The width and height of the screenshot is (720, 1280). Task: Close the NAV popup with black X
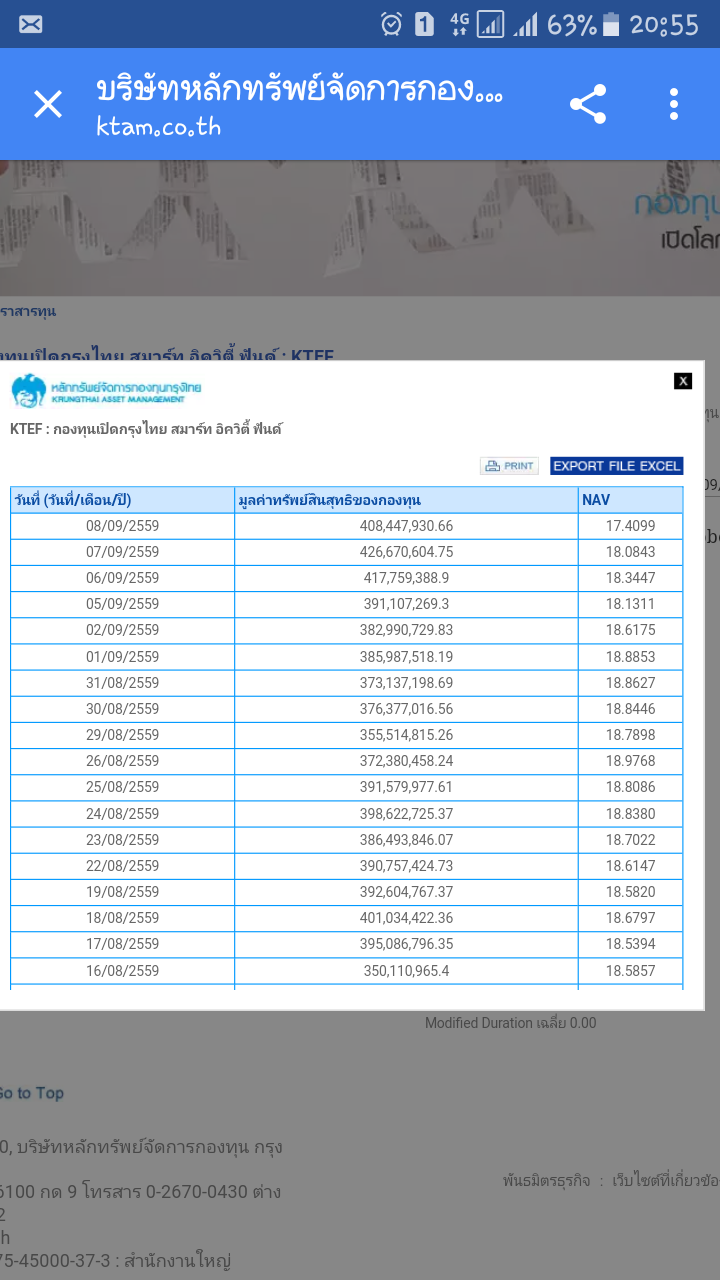pos(683,380)
